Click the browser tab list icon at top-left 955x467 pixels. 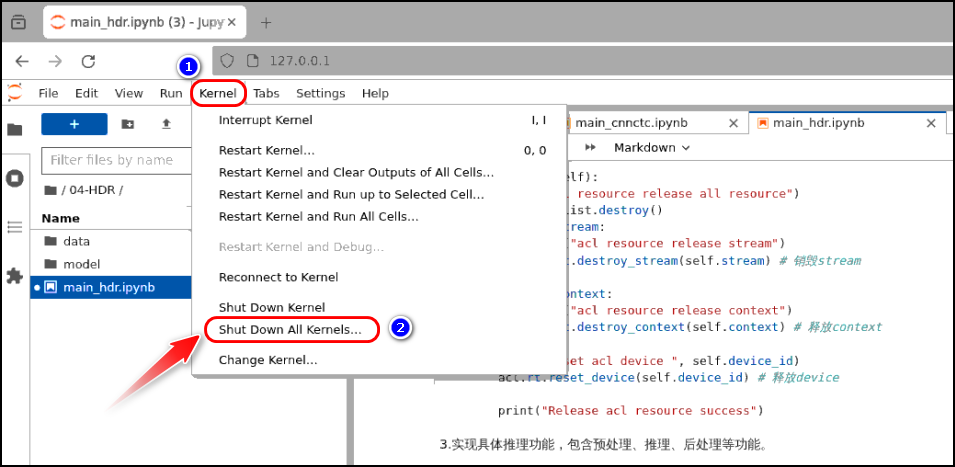click(19, 23)
